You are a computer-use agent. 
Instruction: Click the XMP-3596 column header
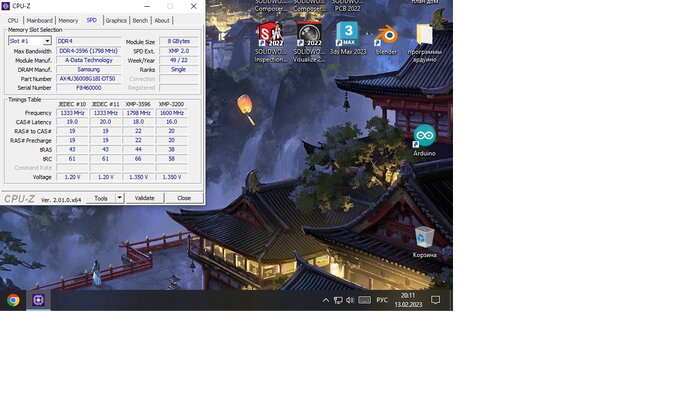[x=138, y=104]
